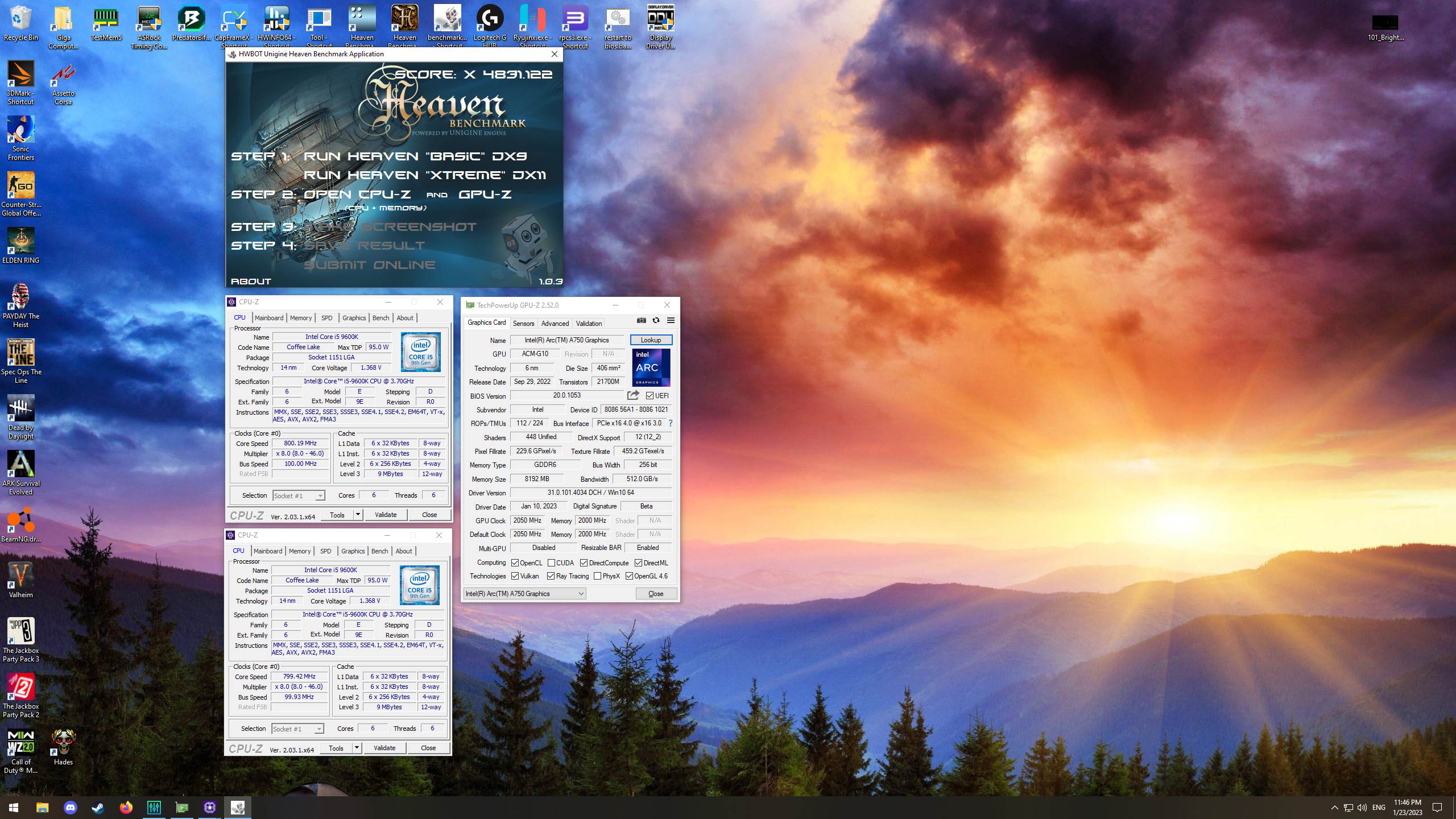The height and width of the screenshot is (819, 1456).
Task: Open Ryujinx.exe shortcut
Action: click(x=532, y=27)
